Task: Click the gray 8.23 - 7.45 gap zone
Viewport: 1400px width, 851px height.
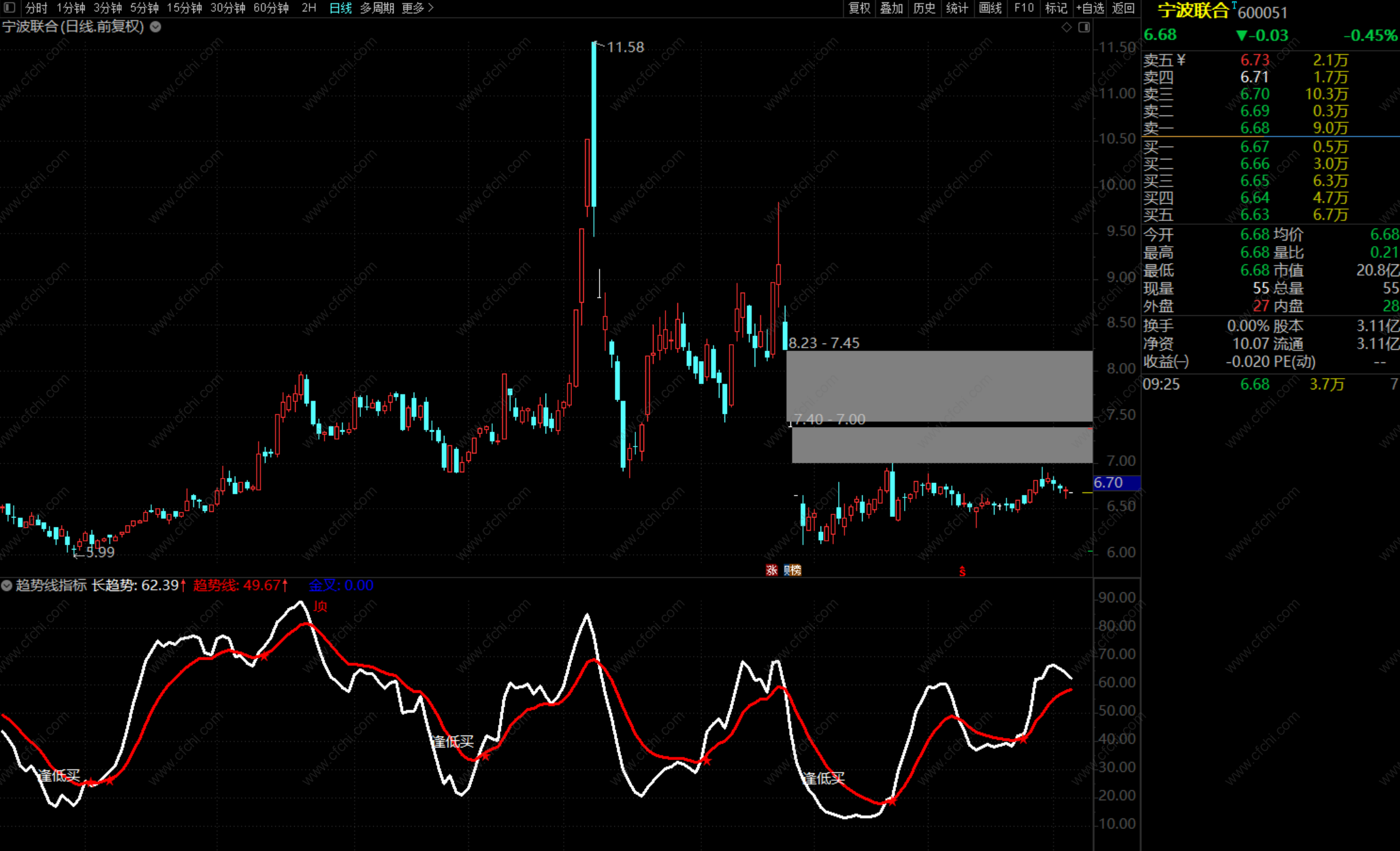Action: pos(939,386)
